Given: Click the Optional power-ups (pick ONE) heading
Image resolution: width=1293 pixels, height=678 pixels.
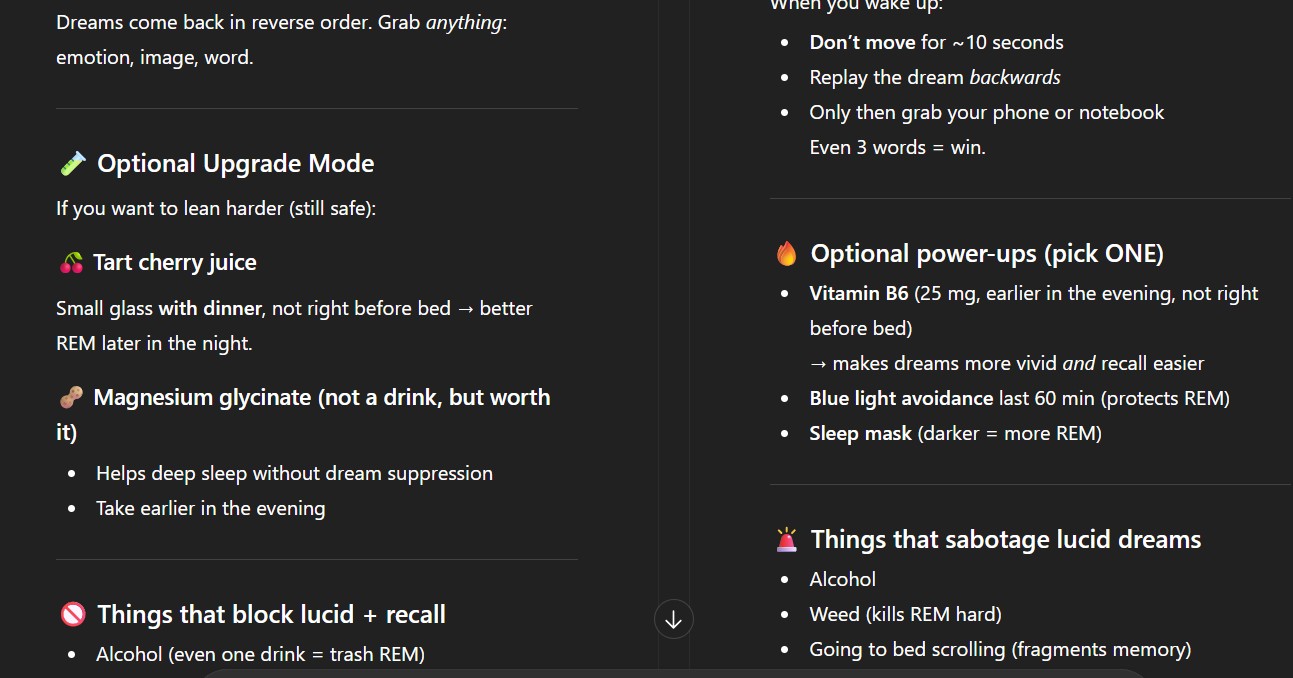Looking at the screenshot, I should pyautogui.click(x=987, y=254).
